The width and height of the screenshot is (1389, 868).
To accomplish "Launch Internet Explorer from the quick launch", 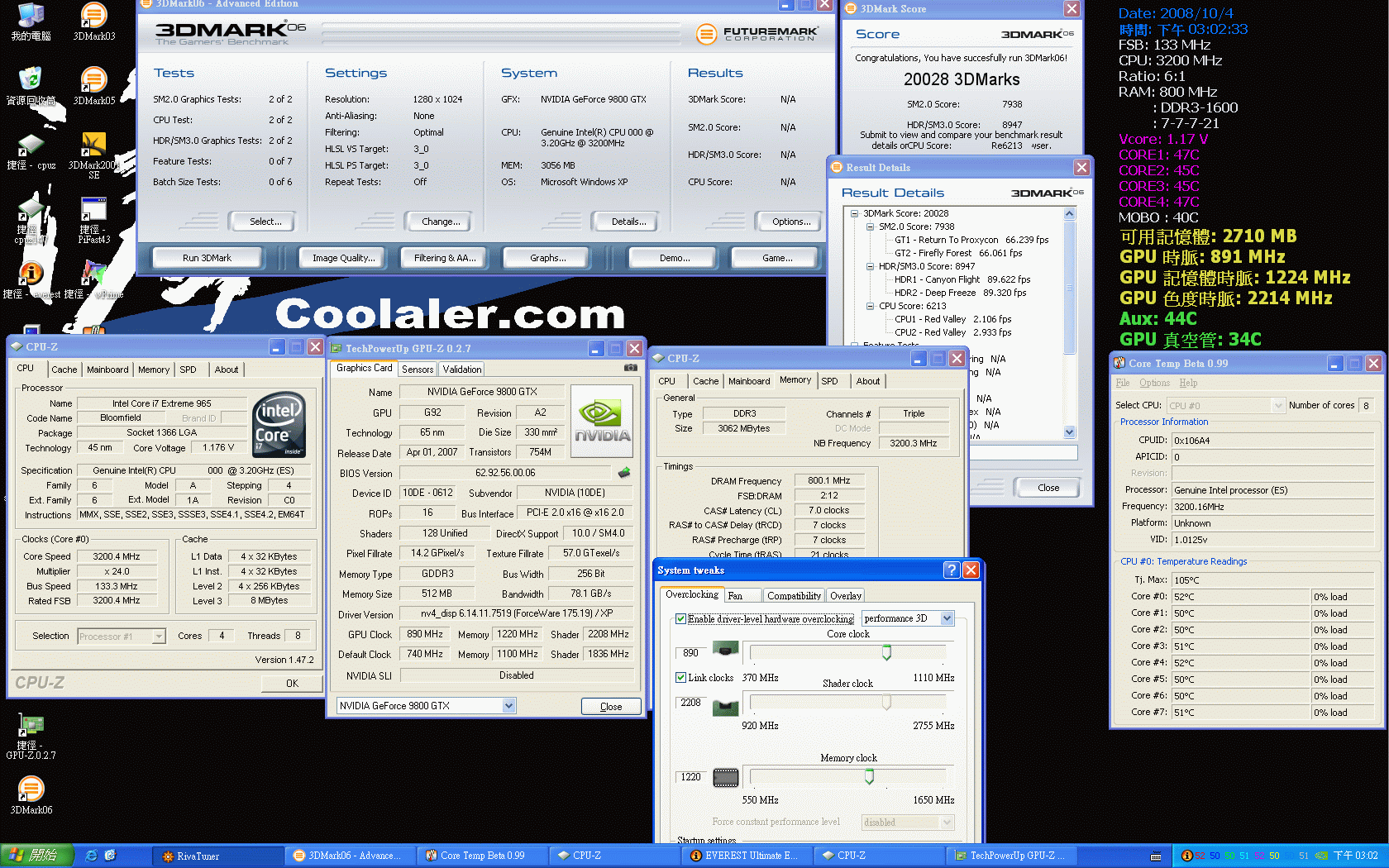I will click(91, 856).
